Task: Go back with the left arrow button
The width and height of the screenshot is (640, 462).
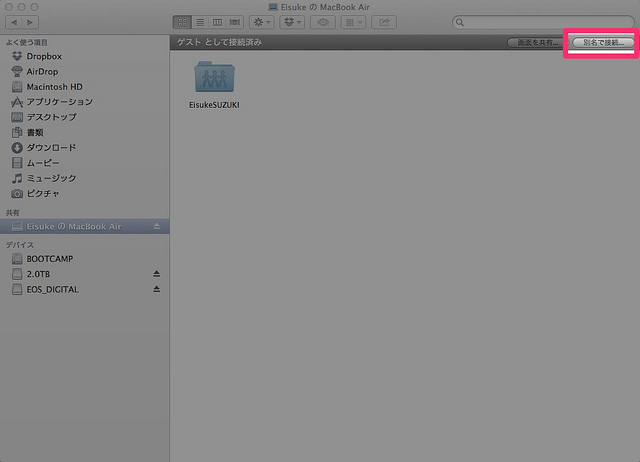Action: 14,22
